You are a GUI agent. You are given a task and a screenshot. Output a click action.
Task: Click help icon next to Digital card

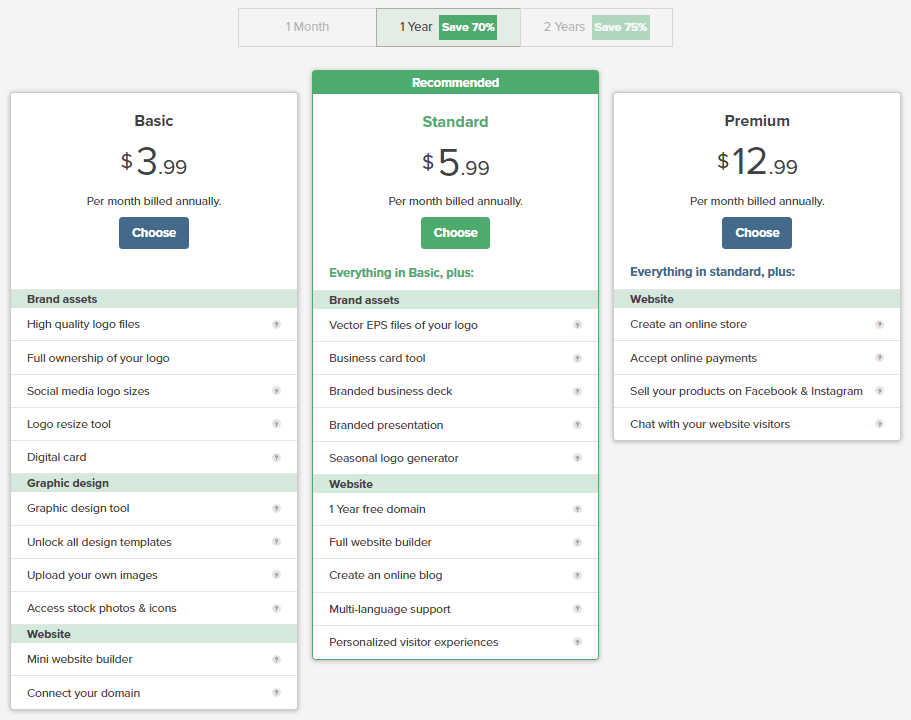pos(276,458)
